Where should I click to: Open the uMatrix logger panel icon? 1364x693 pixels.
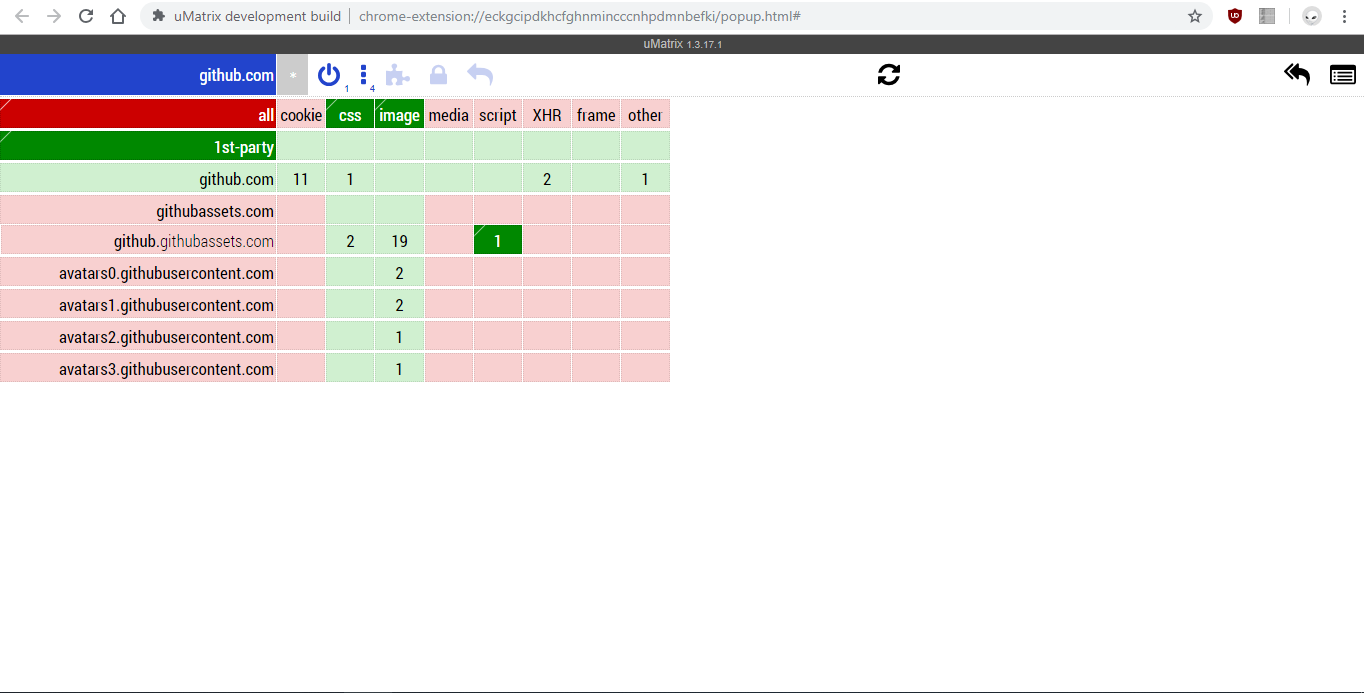[x=1343, y=74]
